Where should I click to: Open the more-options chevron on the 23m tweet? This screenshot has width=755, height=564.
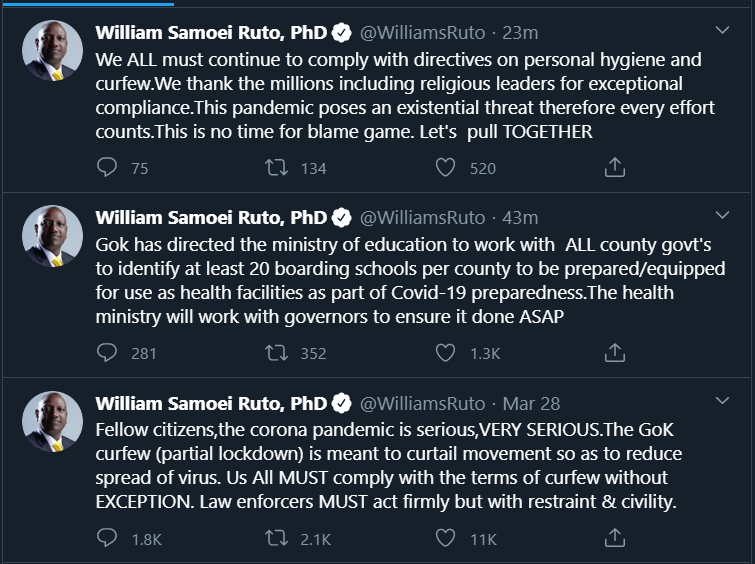coord(723,30)
